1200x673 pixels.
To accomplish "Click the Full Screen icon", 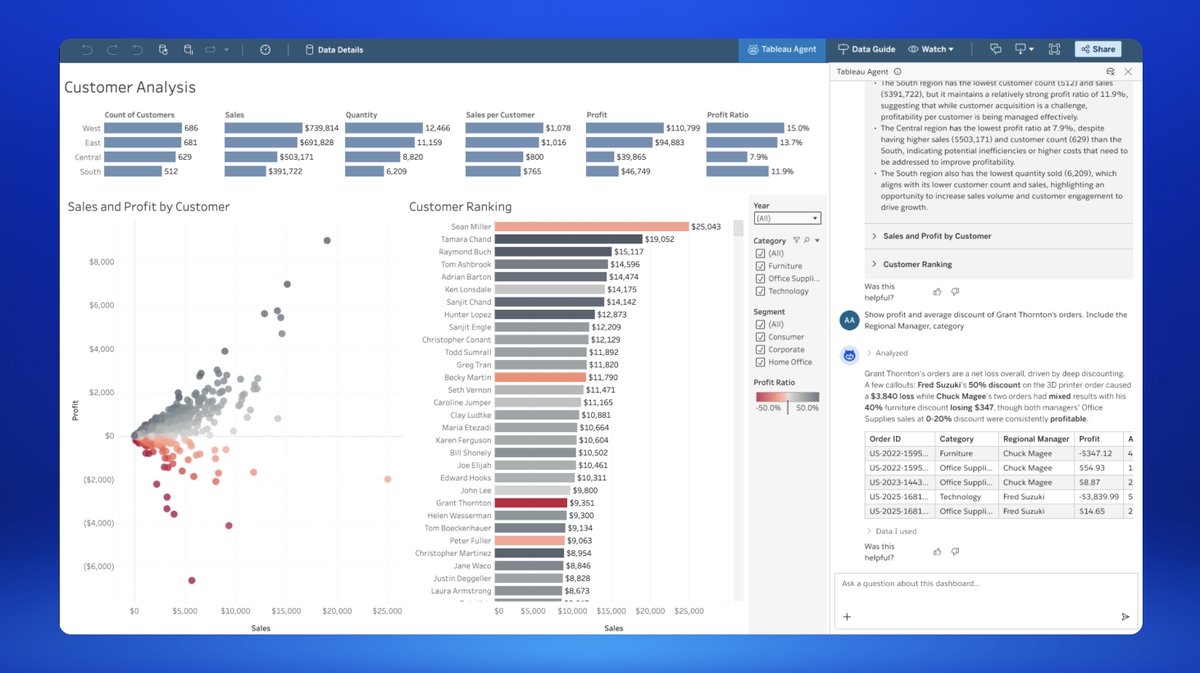I will pyautogui.click(x=1054, y=49).
